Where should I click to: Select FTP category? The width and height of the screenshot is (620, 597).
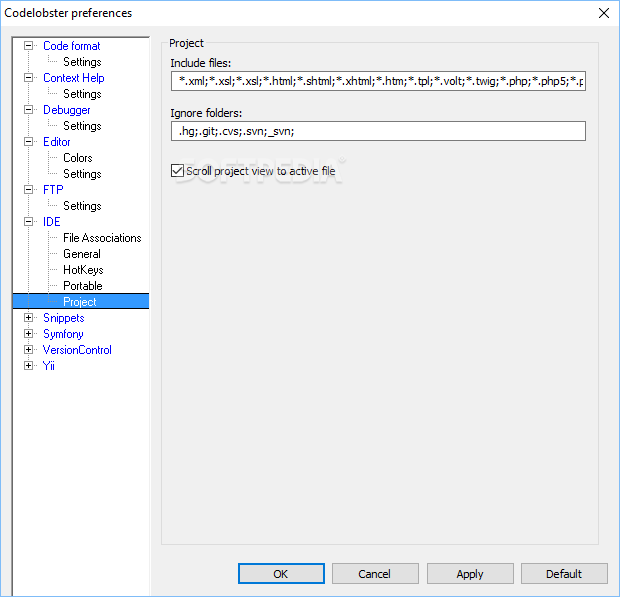[x=53, y=190]
